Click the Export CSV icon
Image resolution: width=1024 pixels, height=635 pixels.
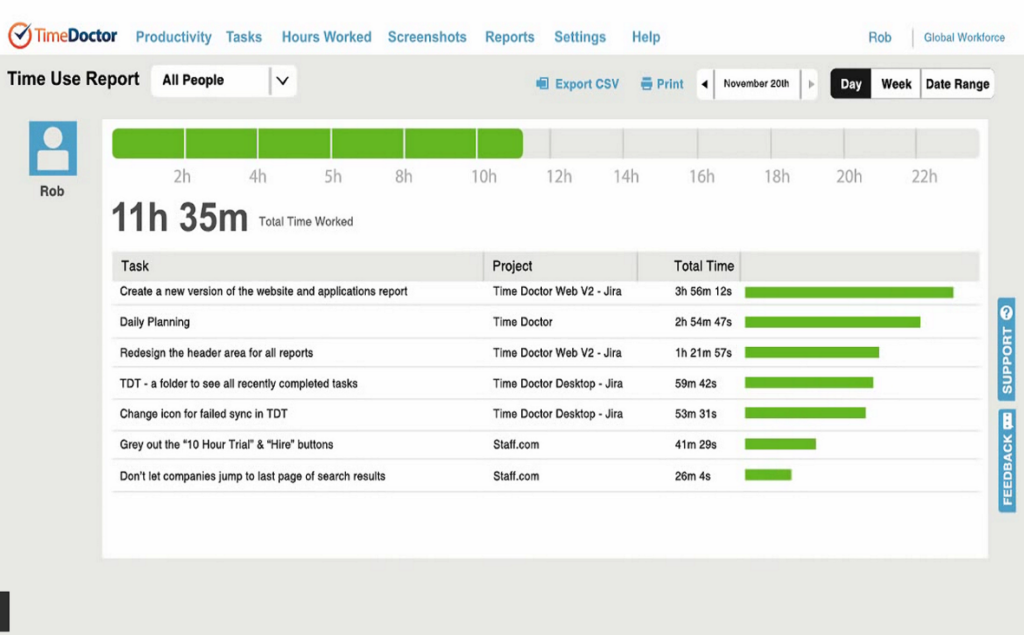point(542,84)
